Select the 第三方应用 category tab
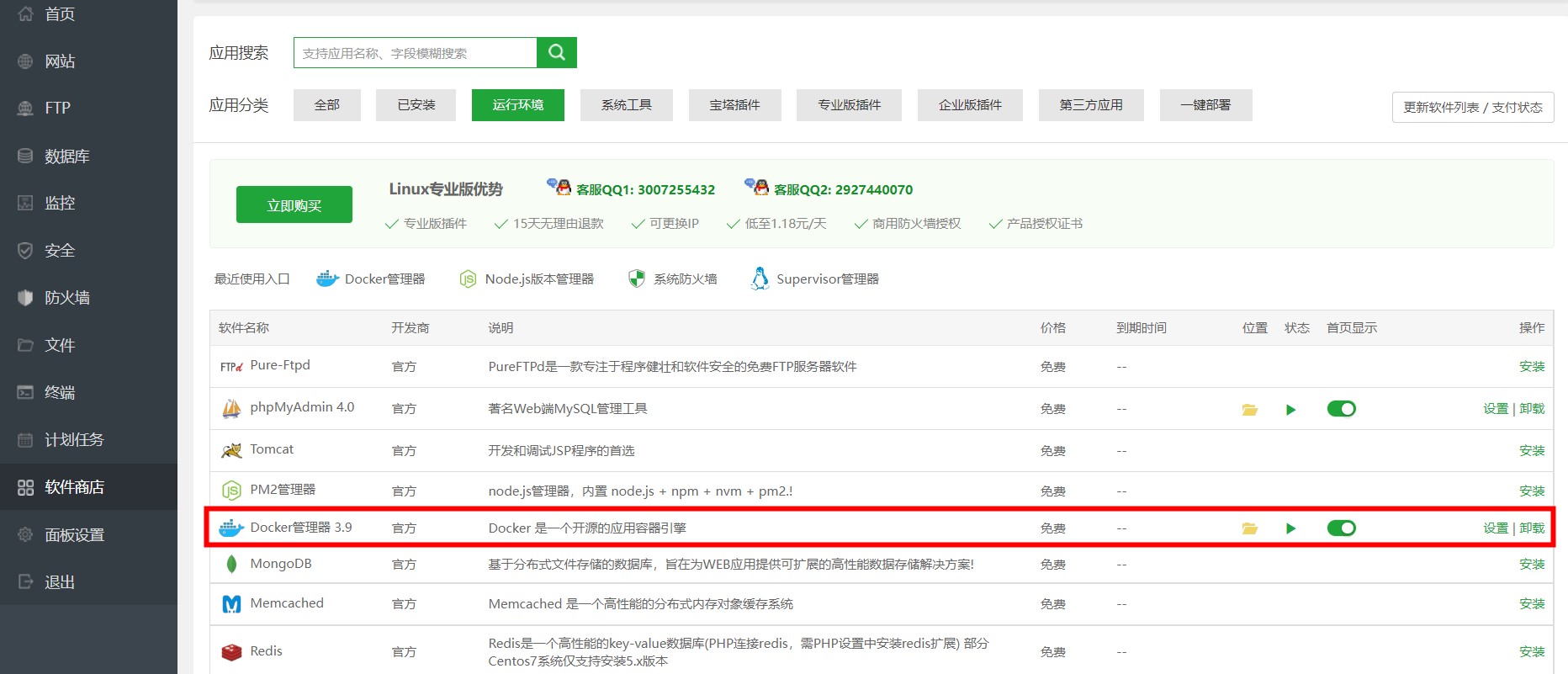 pyautogui.click(x=1091, y=105)
